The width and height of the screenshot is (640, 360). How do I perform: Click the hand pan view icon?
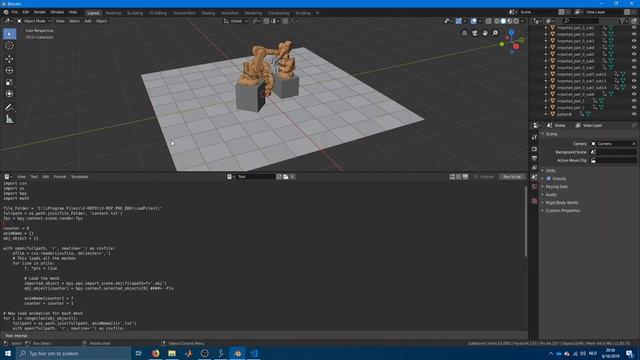pos(485,33)
